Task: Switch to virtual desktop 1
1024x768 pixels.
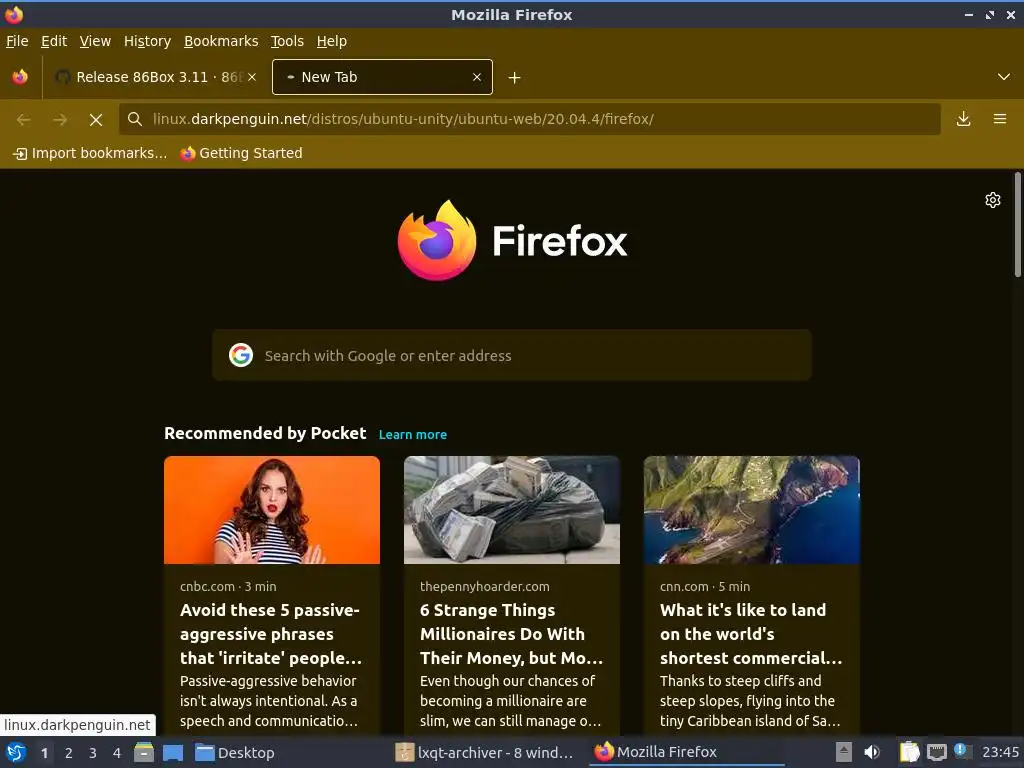Action: point(44,753)
